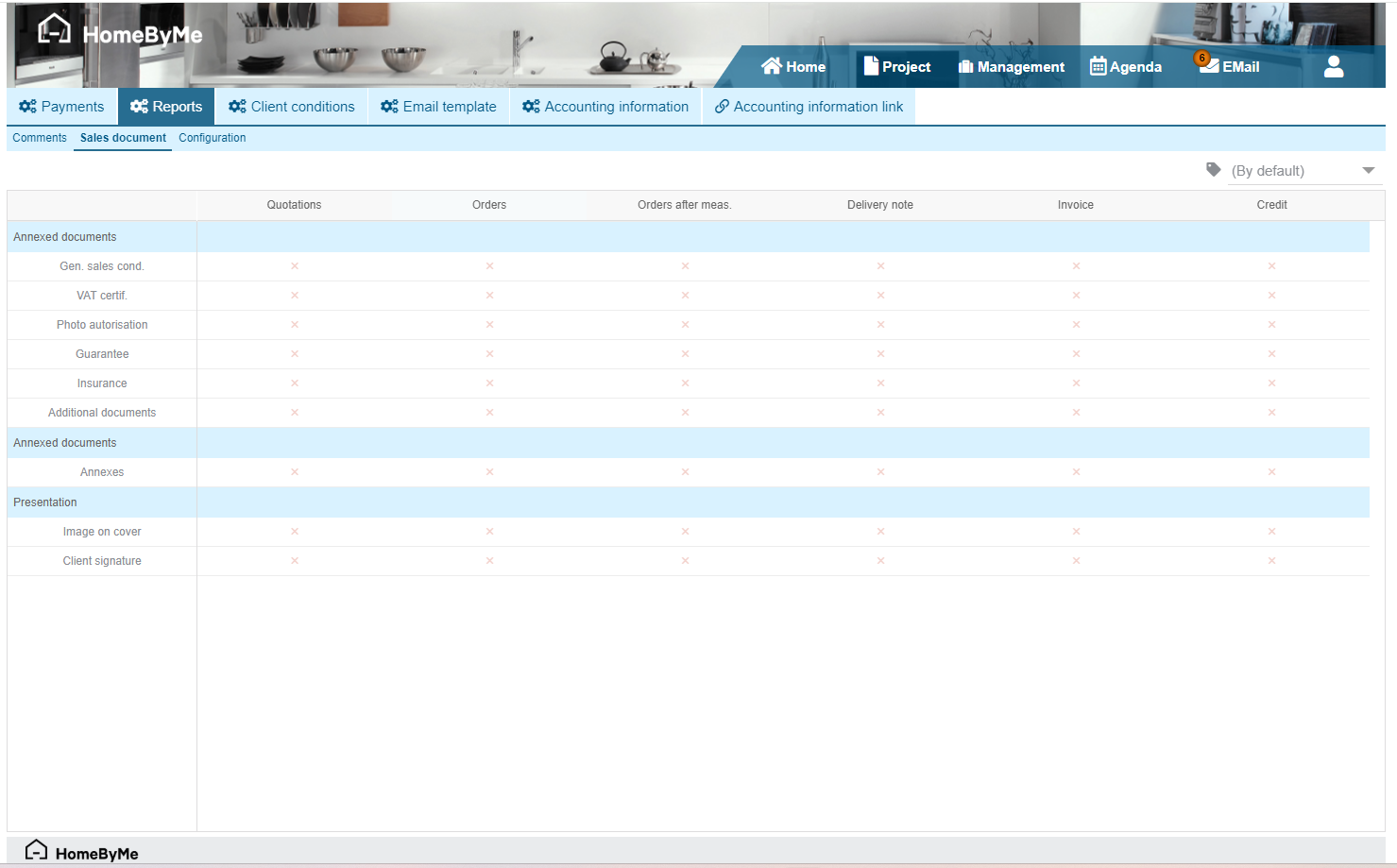Open the Management section
Viewport: 1397px width, 868px height.
pyautogui.click(x=1011, y=67)
